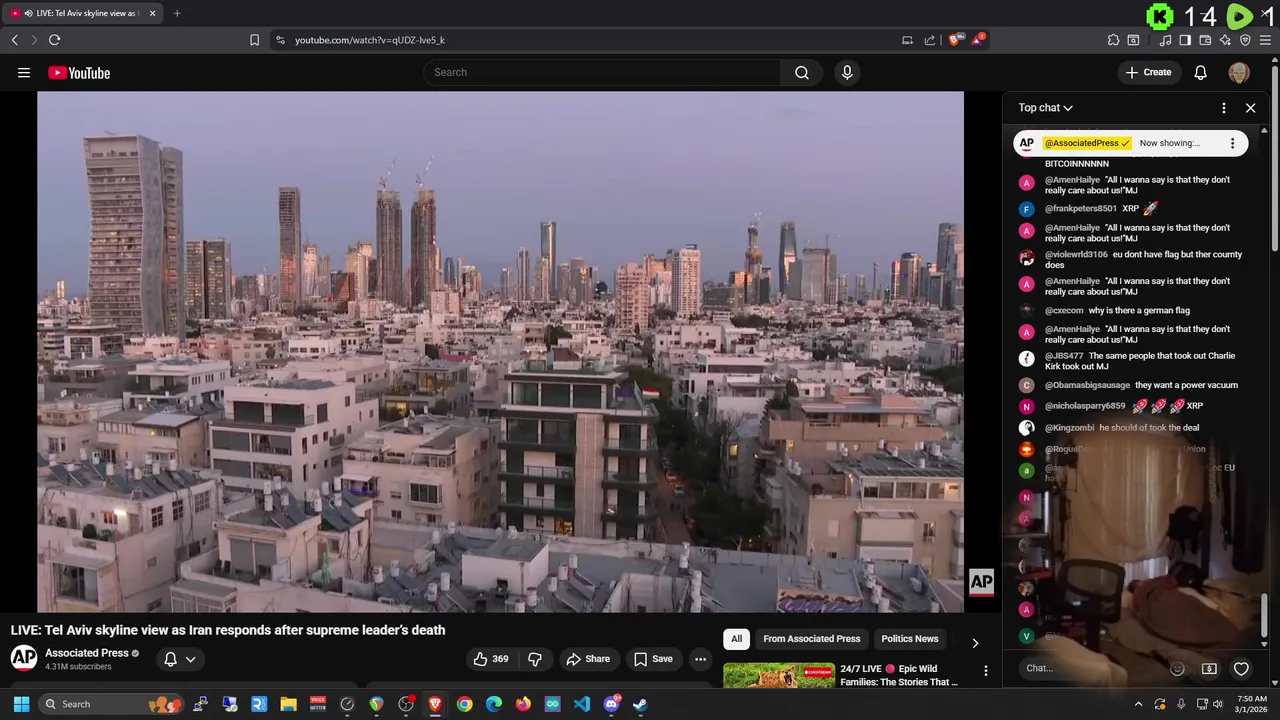The image size is (1280, 720).
Task: Open Brave Wallet icon
Action: tap(1205, 40)
